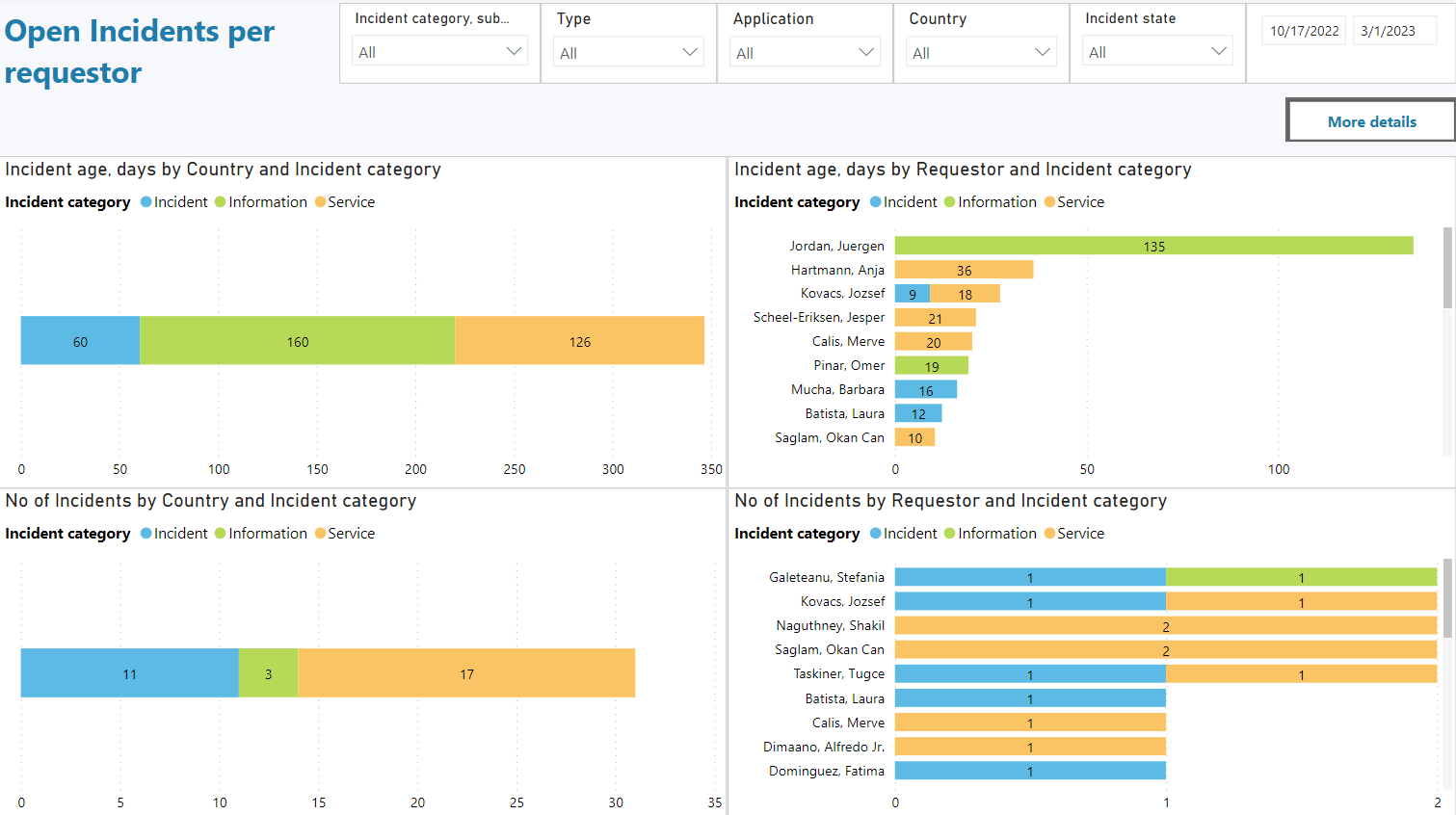Click the end date field 3/1/2023
Screen dimensions: 1456x815
click(1394, 31)
